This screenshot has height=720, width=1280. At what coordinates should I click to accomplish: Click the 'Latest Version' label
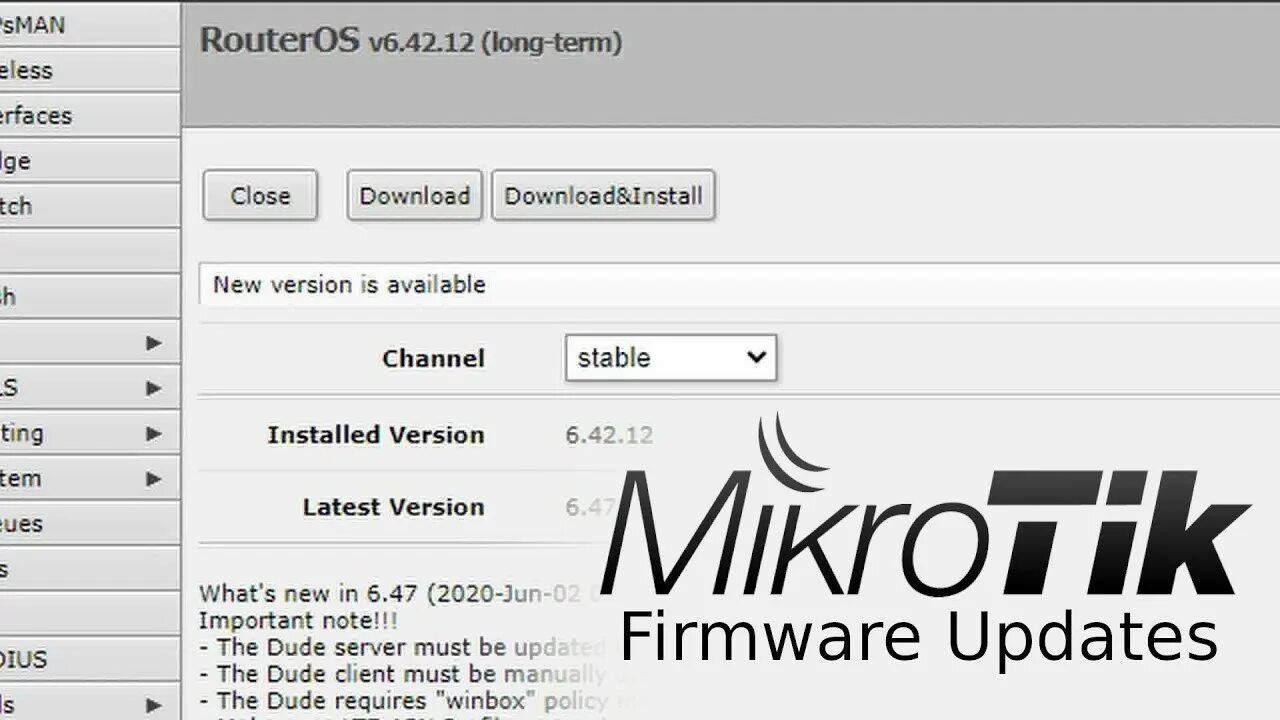(x=394, y=507)
